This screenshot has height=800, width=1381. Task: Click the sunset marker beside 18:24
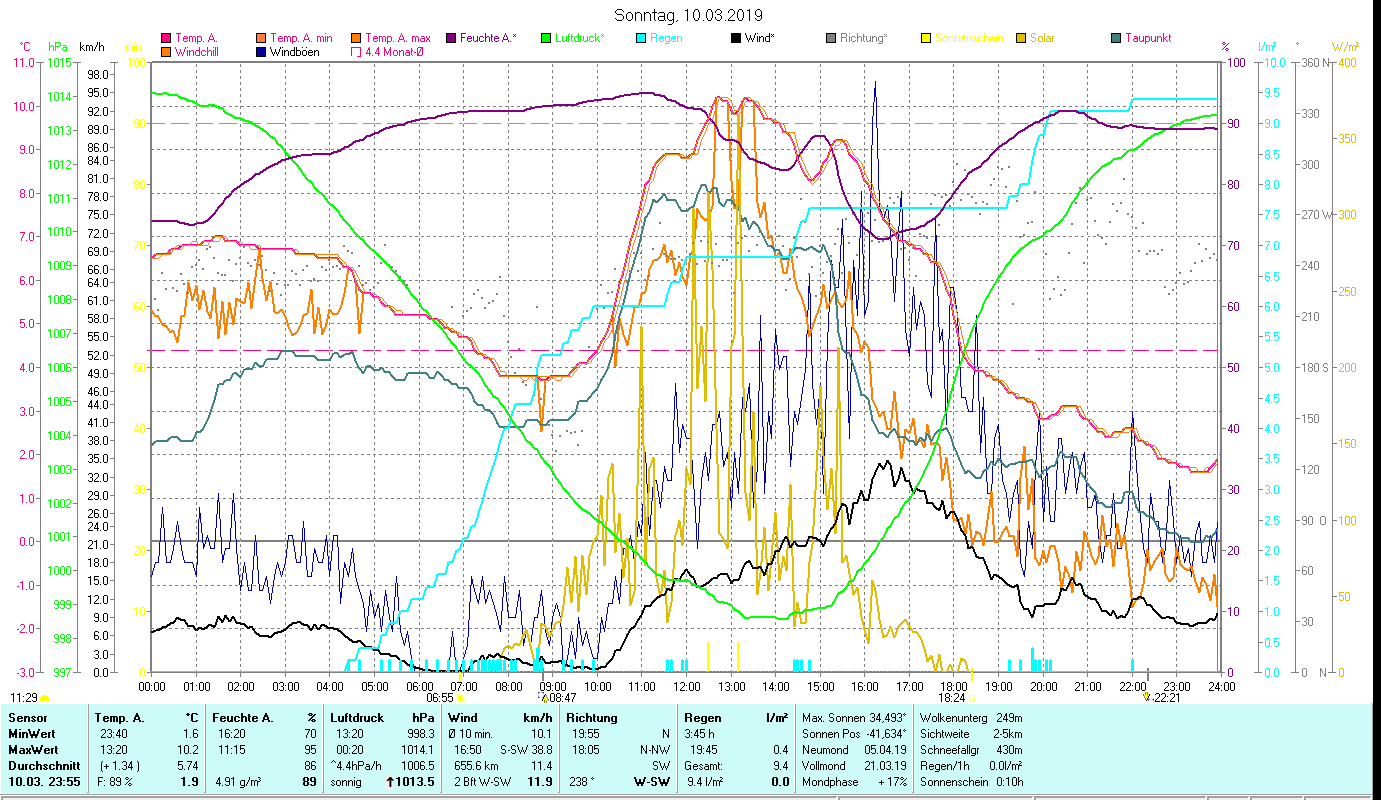[x=972, y=697]
